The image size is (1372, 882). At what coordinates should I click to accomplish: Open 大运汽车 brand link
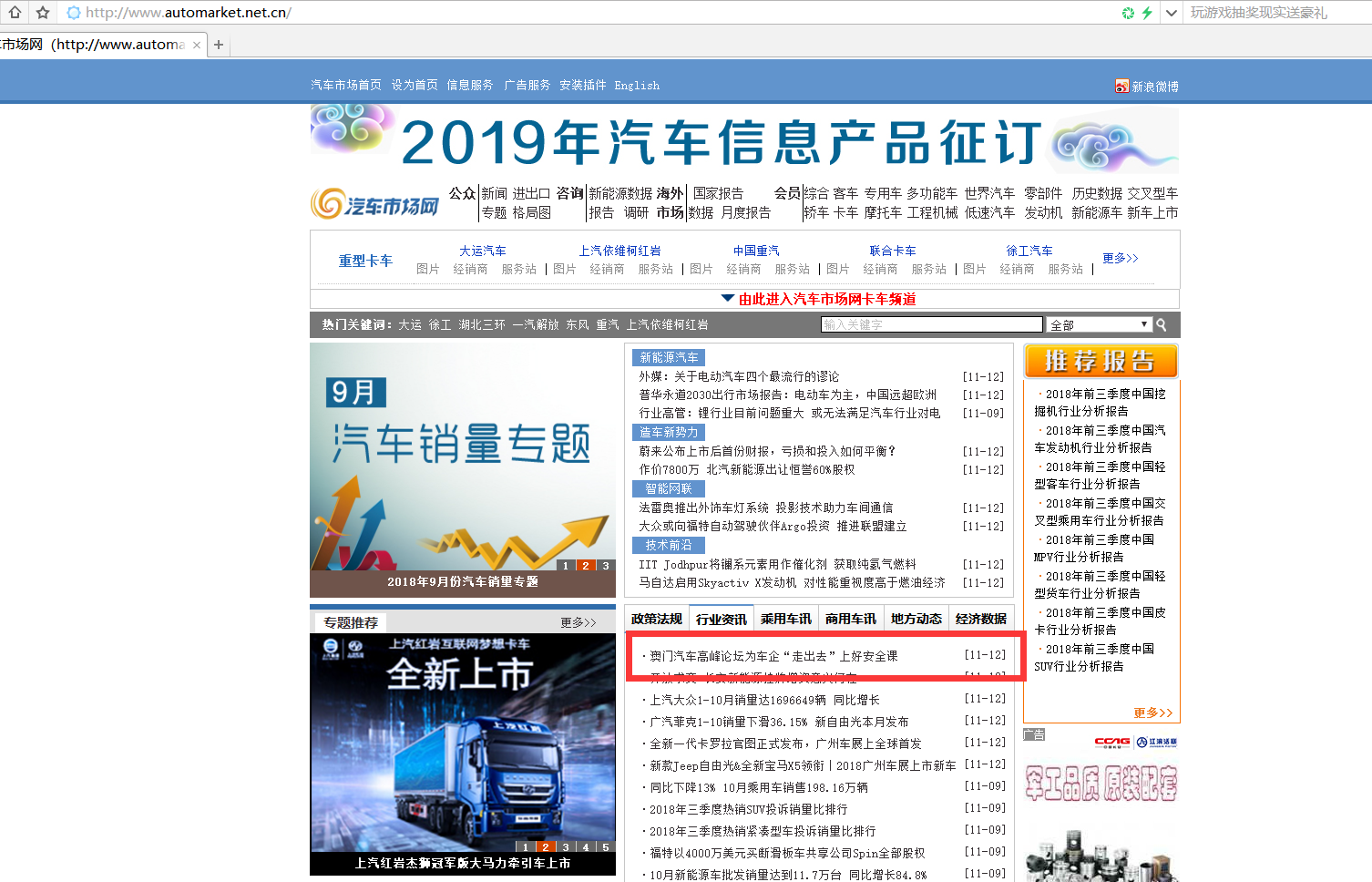click(483, 251)
